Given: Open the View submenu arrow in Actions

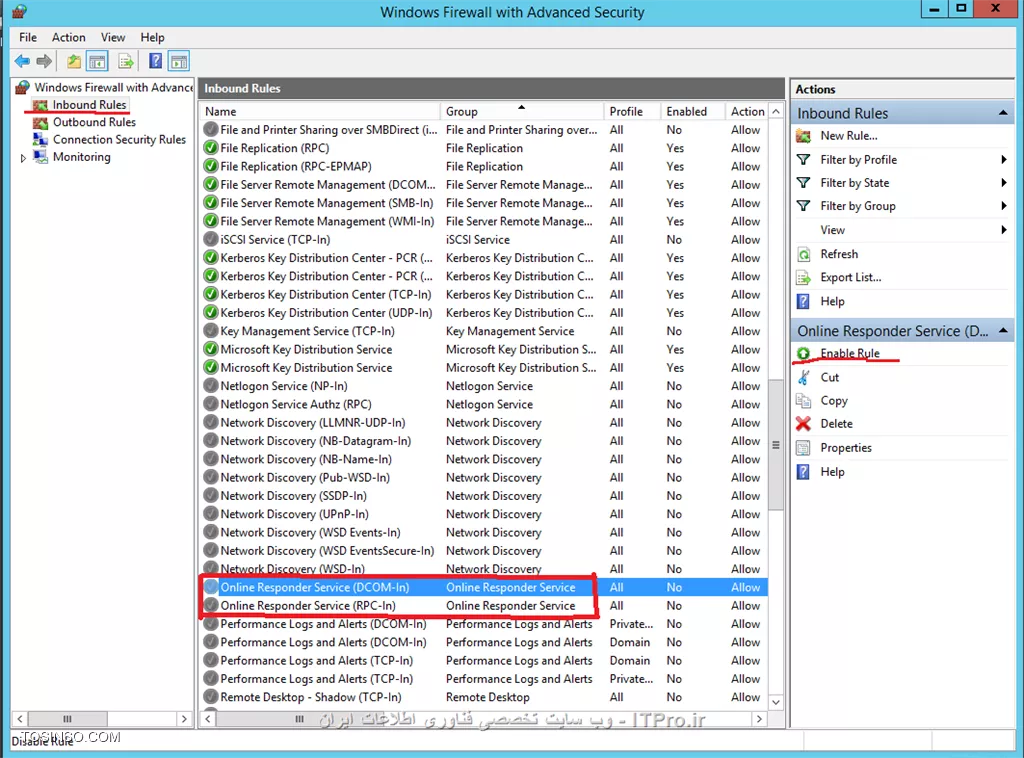Looking at the screenshot, I should coord(1004,230).
